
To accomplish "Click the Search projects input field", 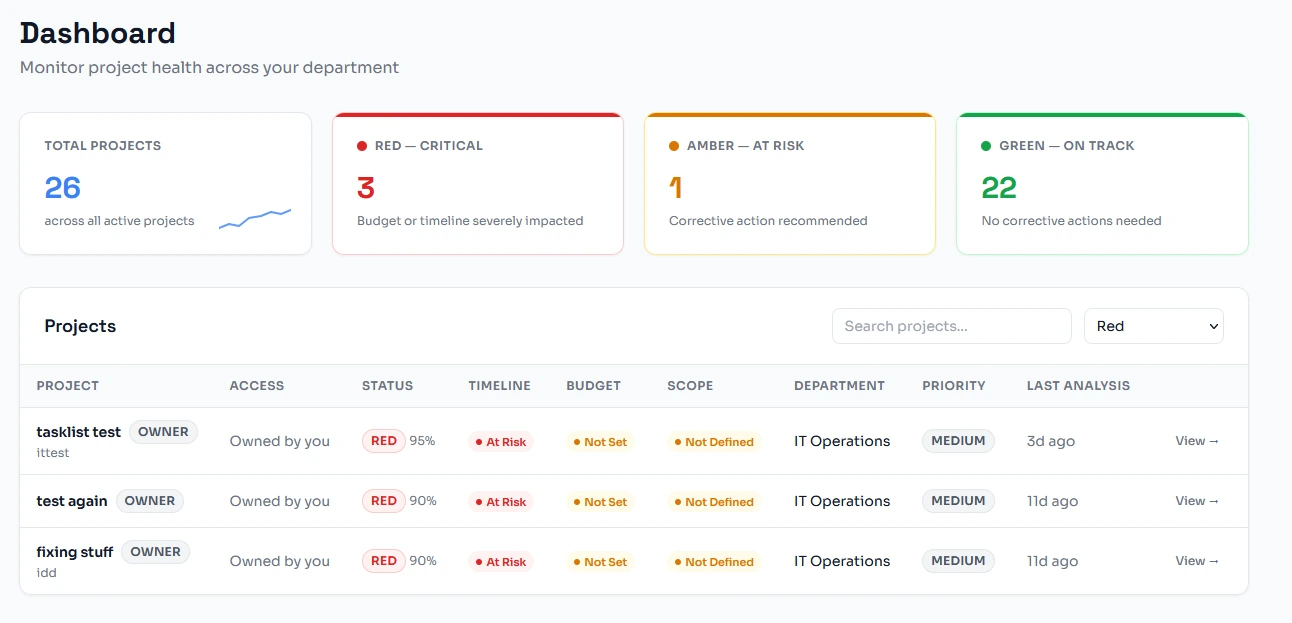I will (x=951, y=326).
